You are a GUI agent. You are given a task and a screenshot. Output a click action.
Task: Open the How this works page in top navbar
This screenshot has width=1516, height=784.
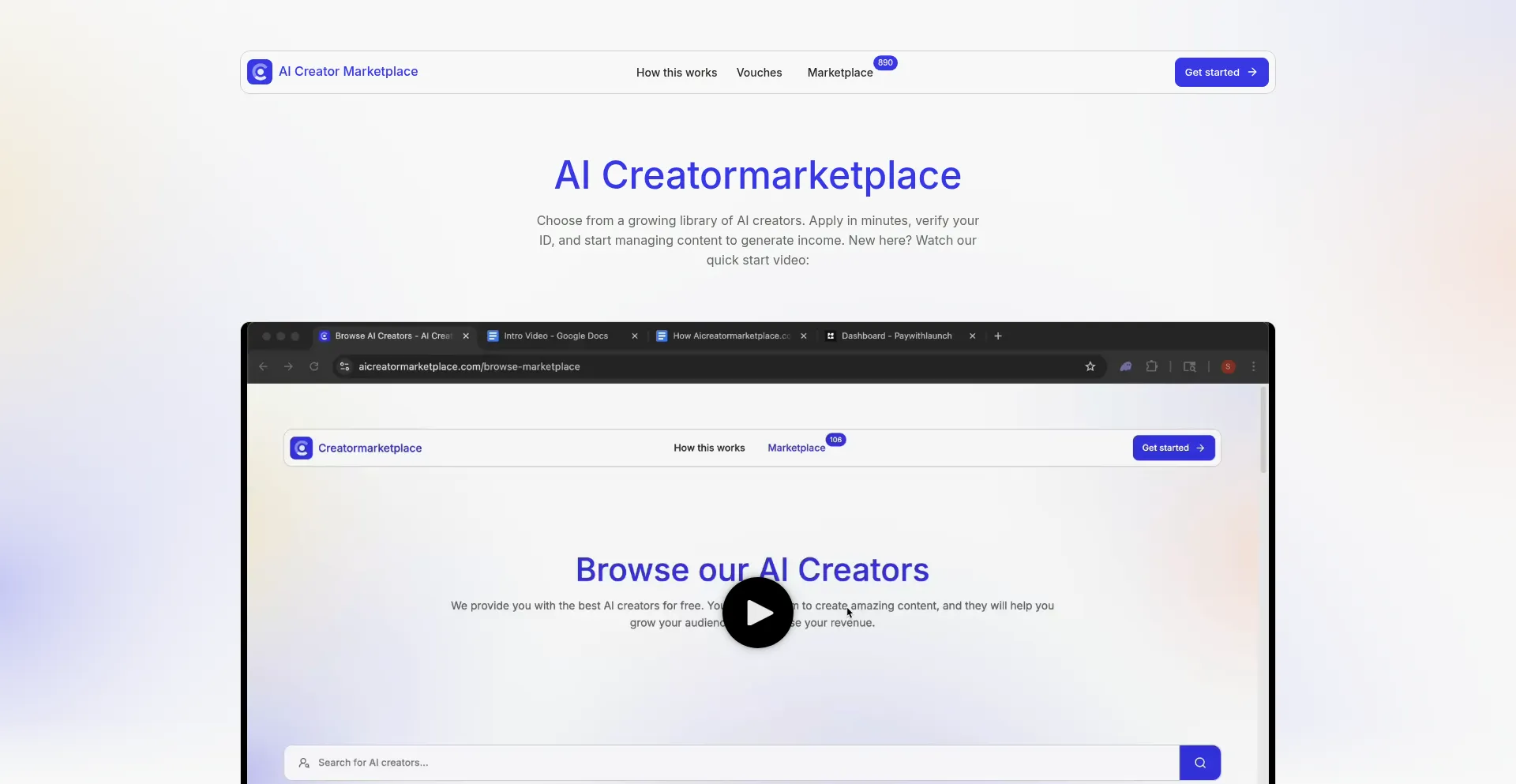[677, 73]
